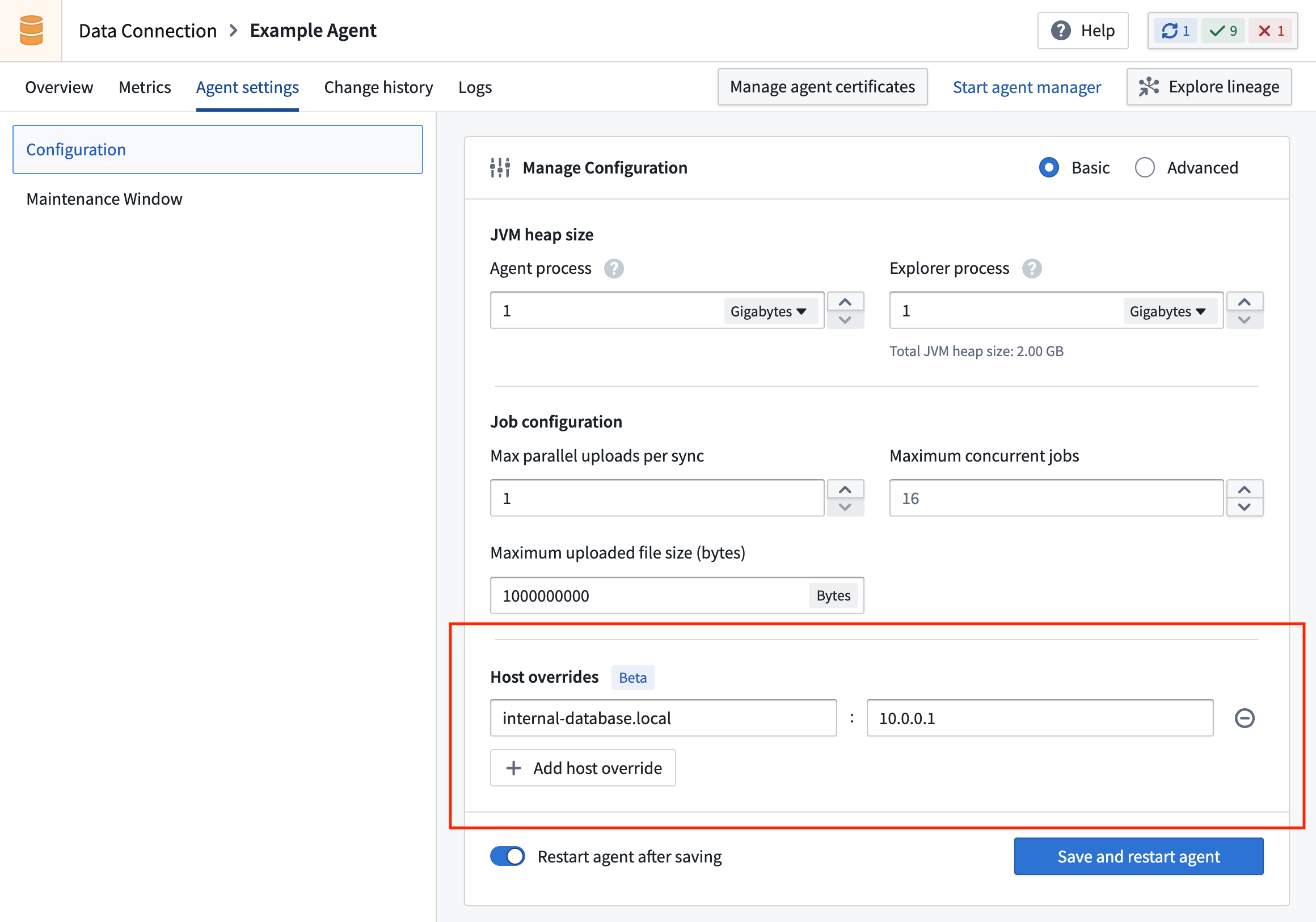Click the Agent process tooltip icon

tap(613, 268)
